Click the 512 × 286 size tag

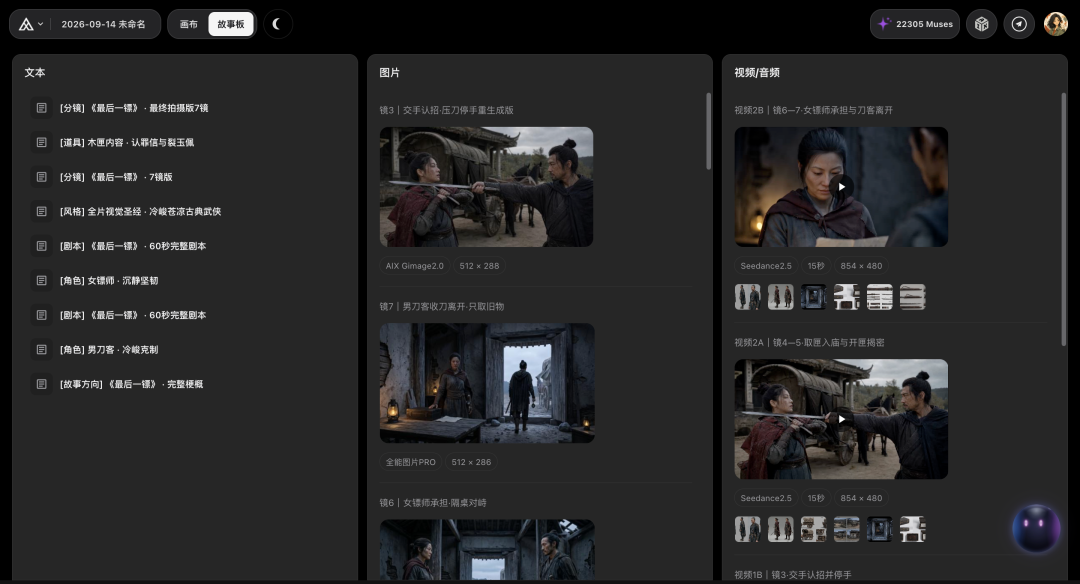pos(471,462)
